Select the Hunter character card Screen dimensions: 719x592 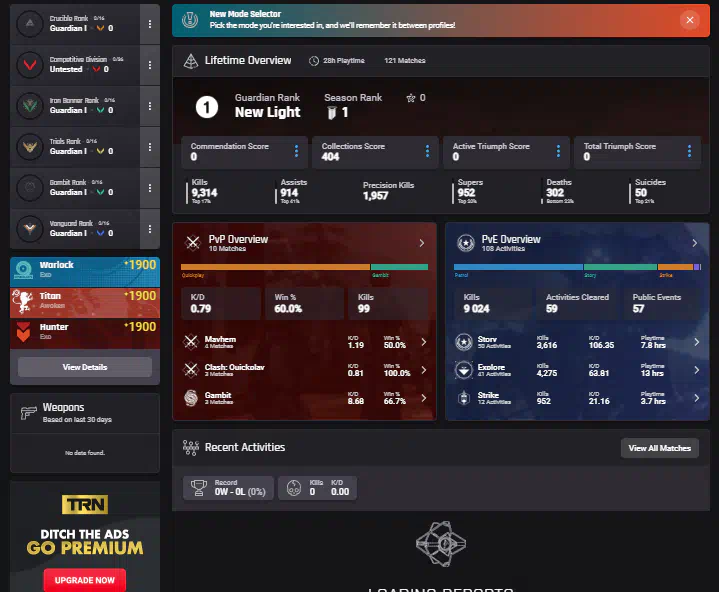pos(85,333)
